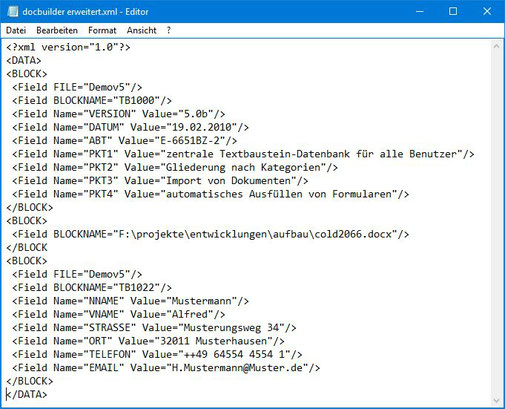This screenshot has height=409, width=505.
Task: Close the Editor window
Action: tap(487, 11)
